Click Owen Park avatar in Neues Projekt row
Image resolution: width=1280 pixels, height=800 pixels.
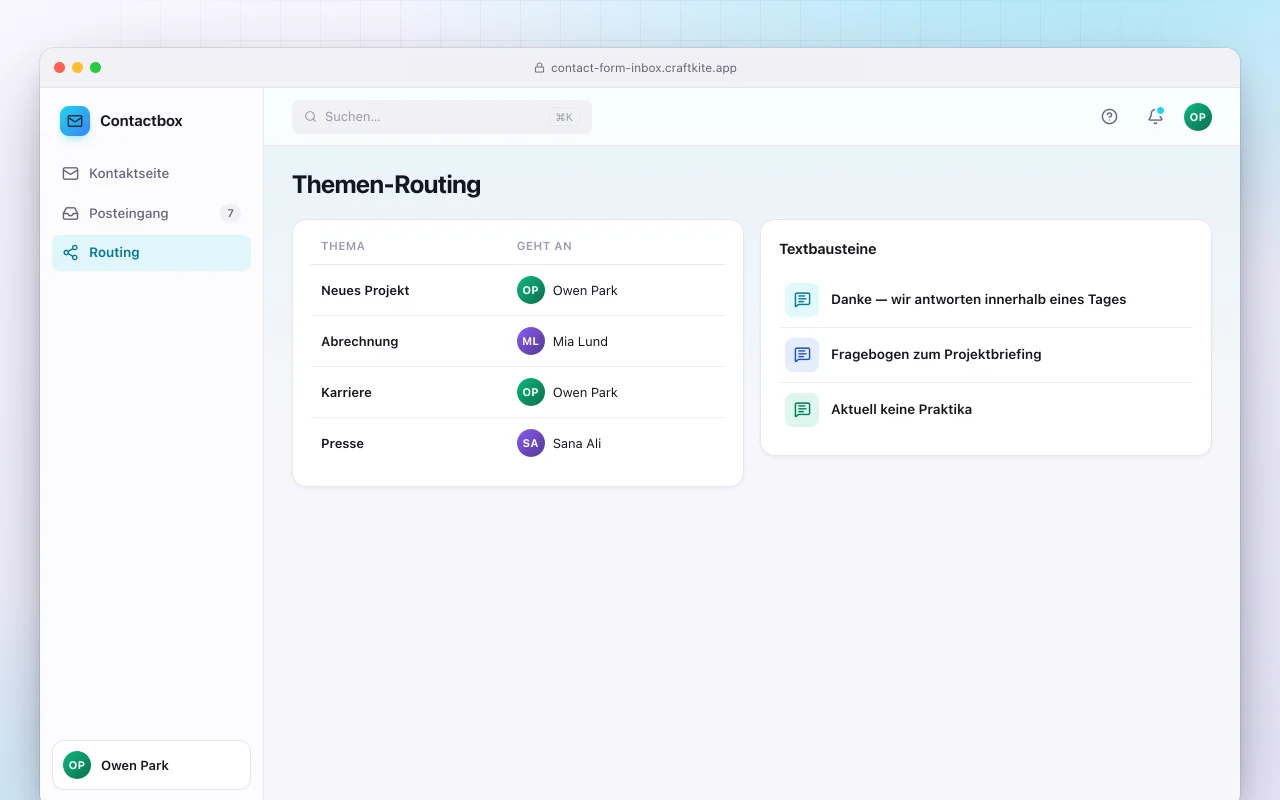point(531,290)
